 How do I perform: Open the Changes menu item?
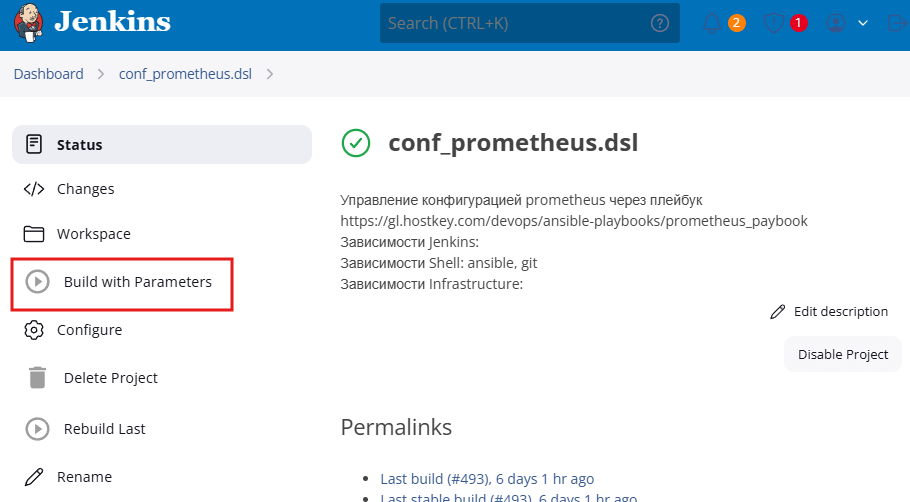[x=85, y=189]
